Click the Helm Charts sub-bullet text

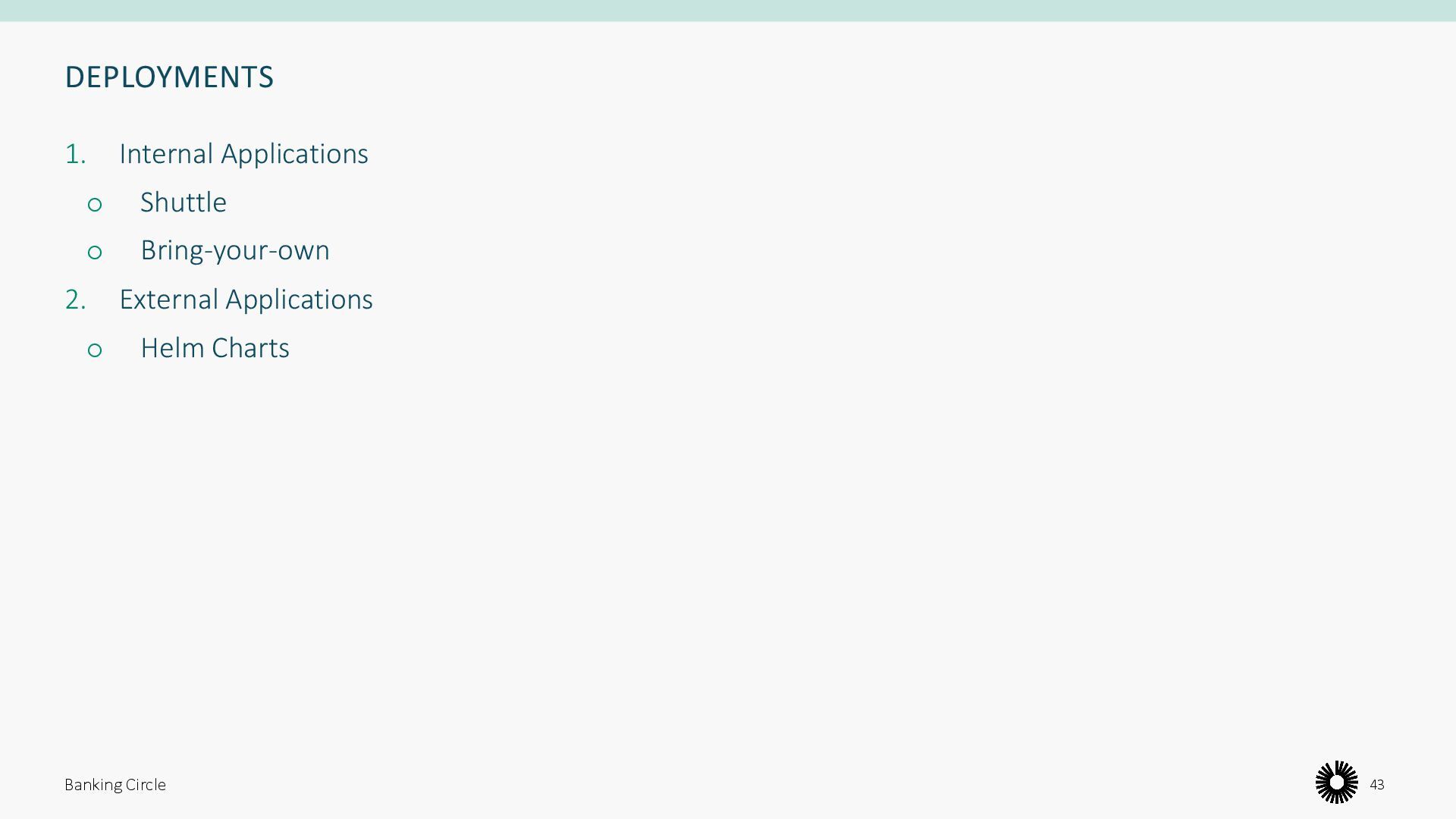point(215,348)
